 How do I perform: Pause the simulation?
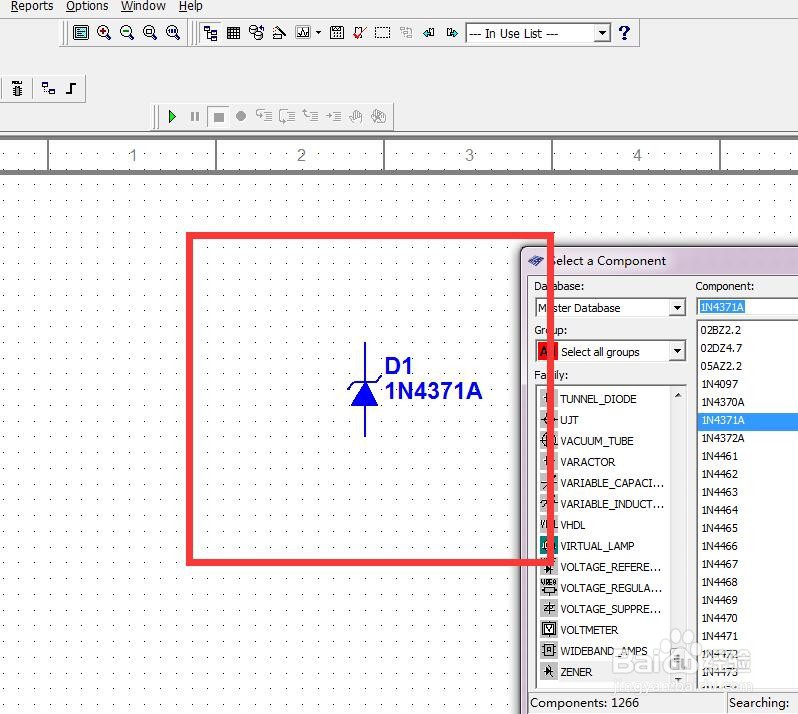195,117
